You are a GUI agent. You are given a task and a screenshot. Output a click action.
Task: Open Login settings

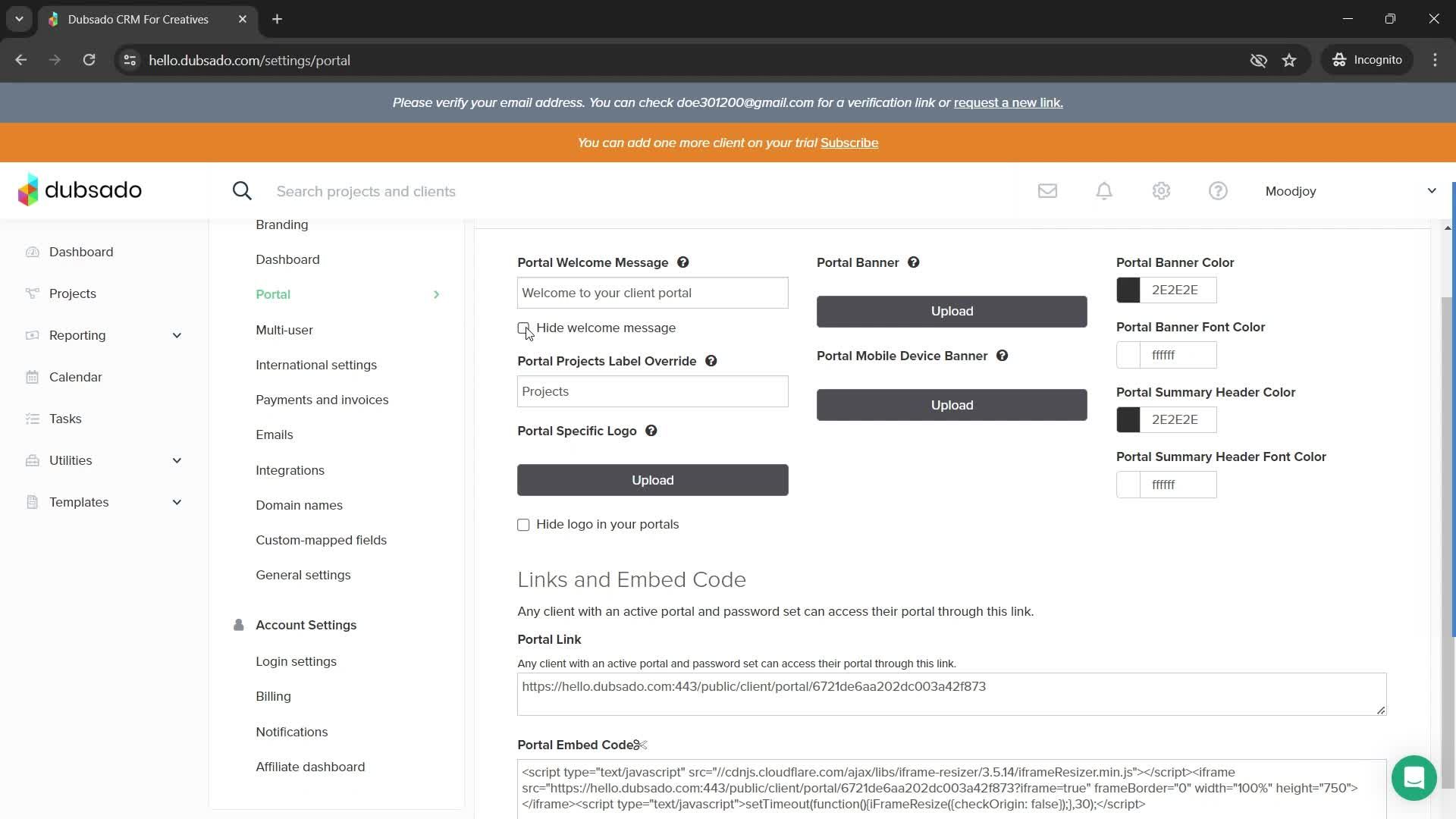coord(297,661)
